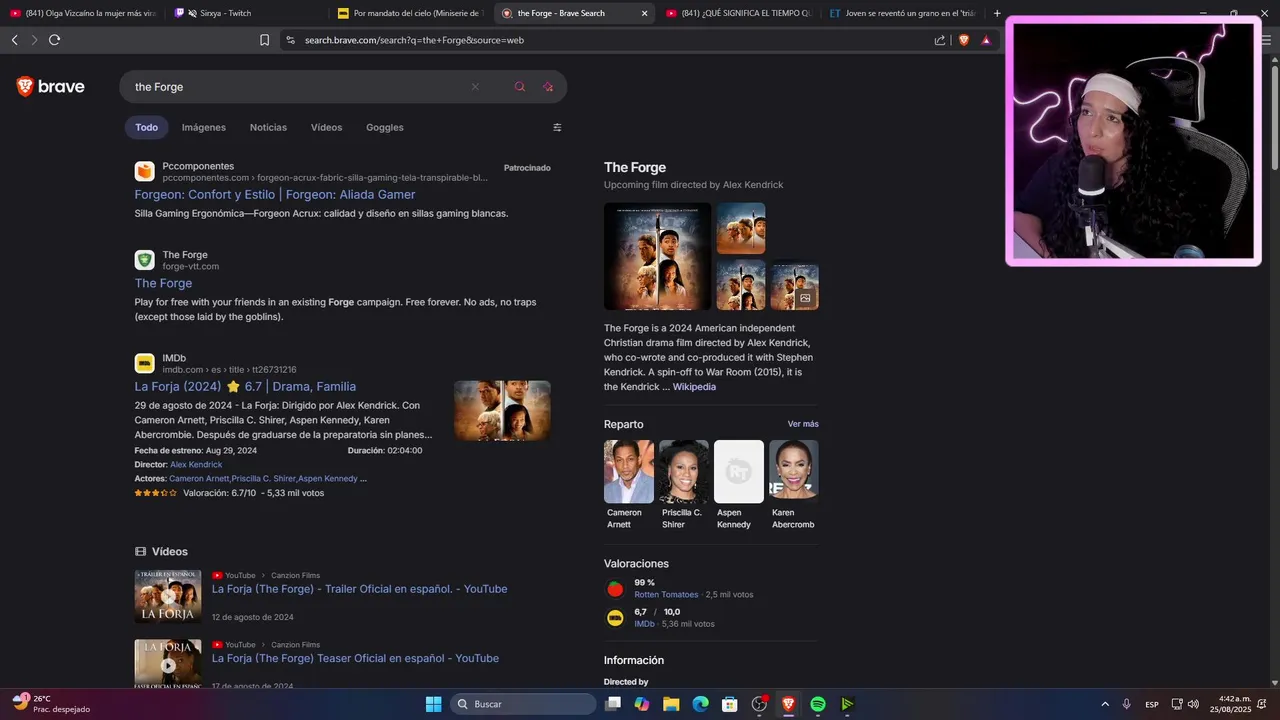Open the volume control in system tray

pyautogui.click(x=1193, y=704)
